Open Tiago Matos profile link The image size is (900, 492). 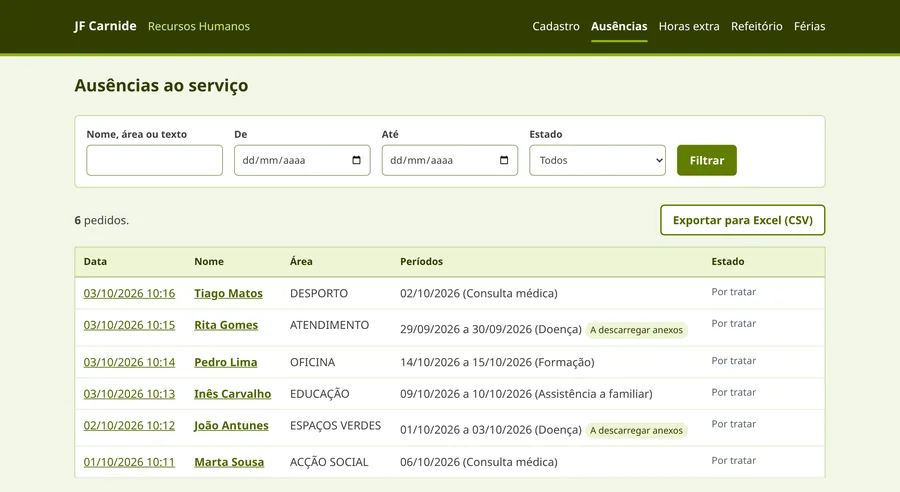tap(228, 293)
